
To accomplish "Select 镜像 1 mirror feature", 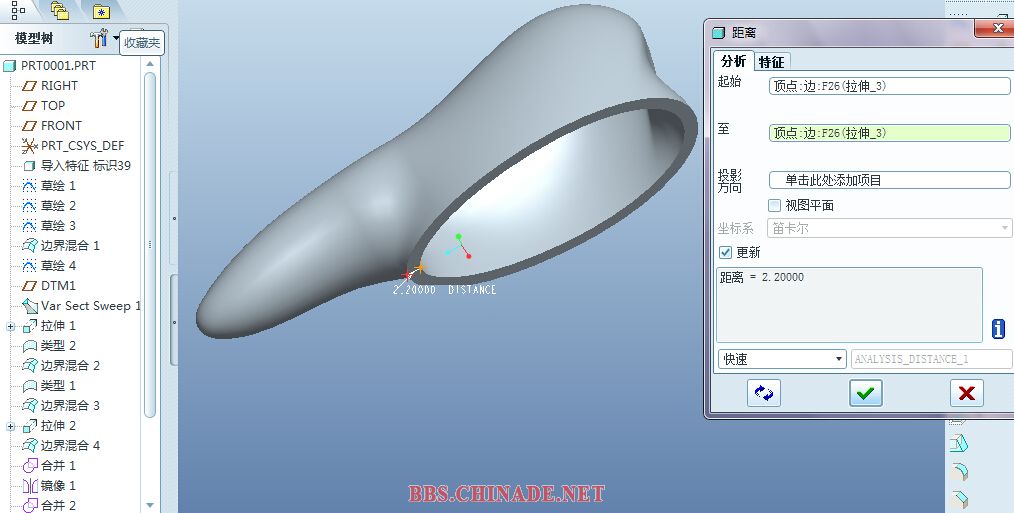I will coord(49,486).
